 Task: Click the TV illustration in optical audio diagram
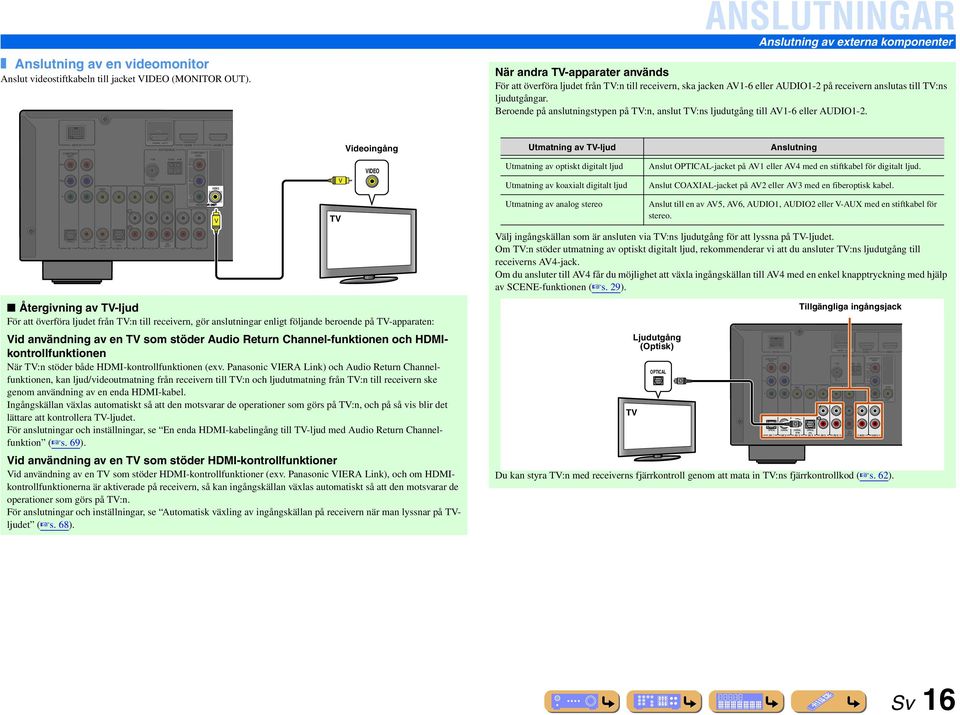[x=657, y=429]
